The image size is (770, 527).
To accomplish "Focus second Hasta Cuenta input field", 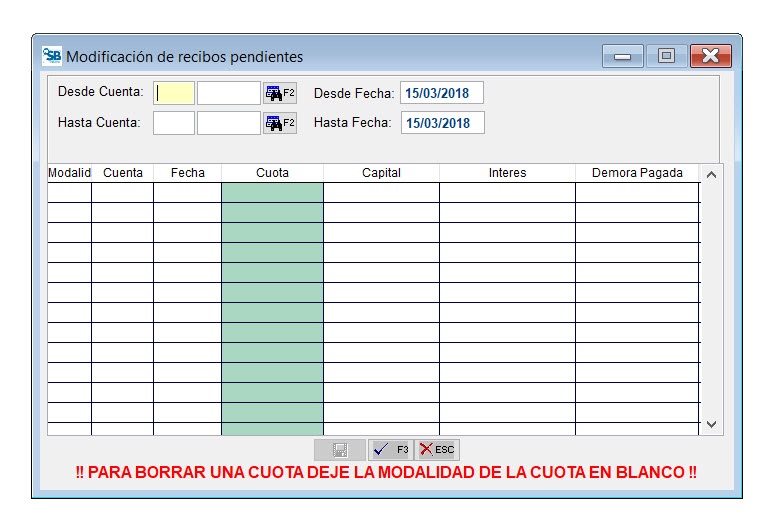I will point(229,123).
